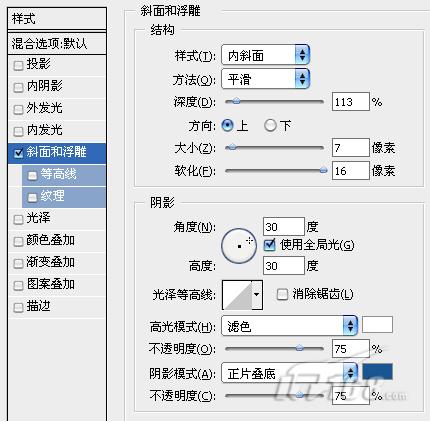
Task: Click the angle dial control
Action: tap(239, 246)
